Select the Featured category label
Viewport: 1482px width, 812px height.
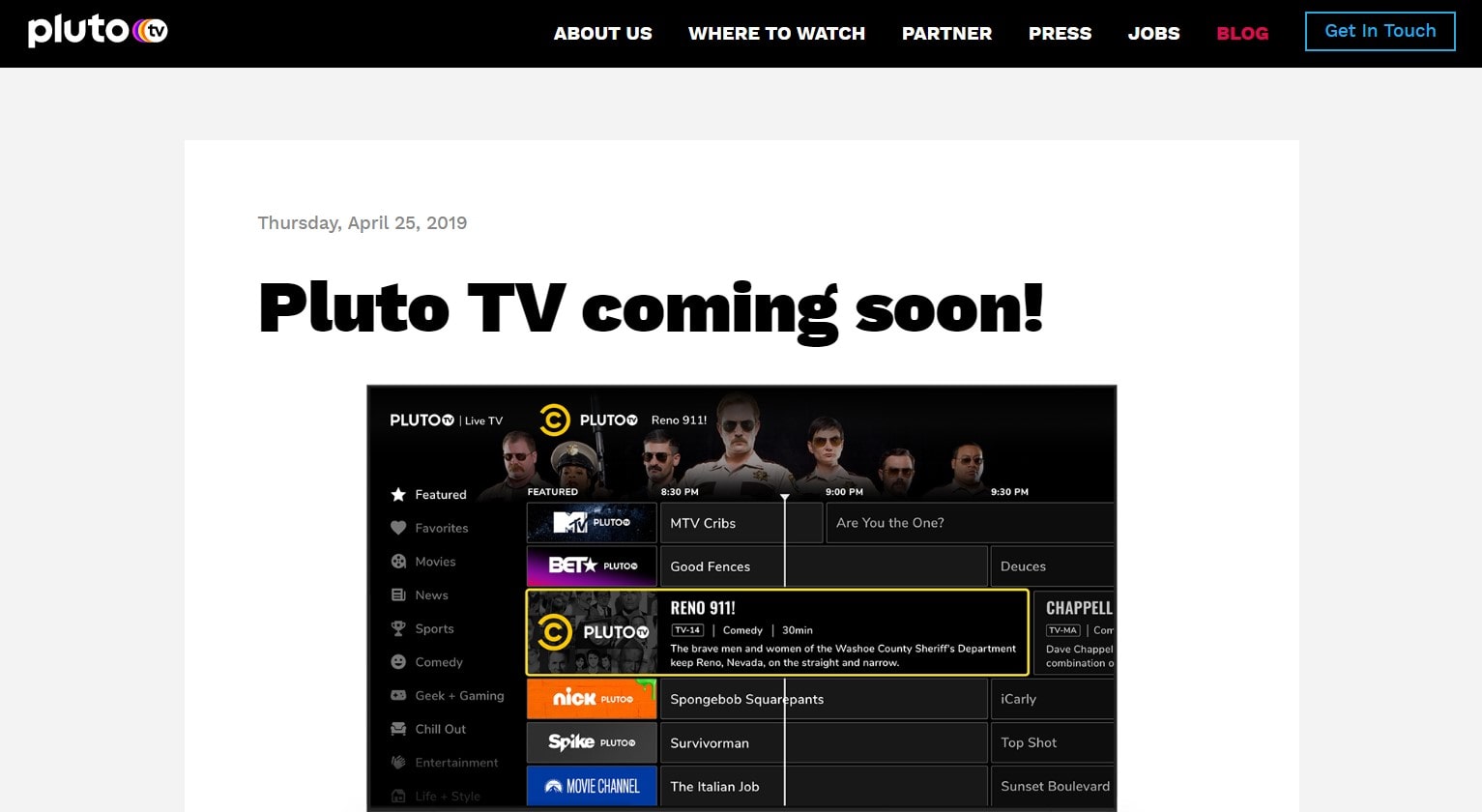441,494
